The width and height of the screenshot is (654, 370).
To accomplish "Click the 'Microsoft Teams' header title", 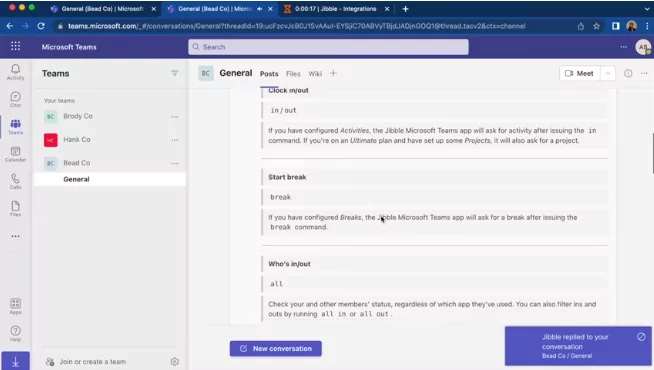I will tap(69, 47).
